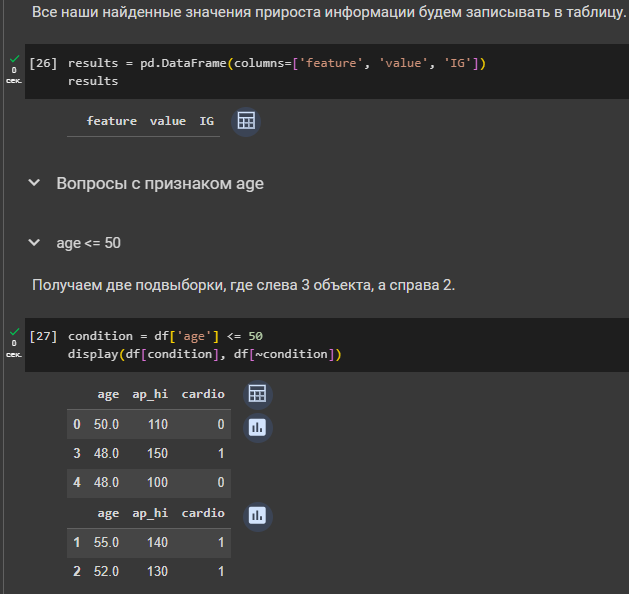Select the cell with age 50.0
Image resolution: width=629 pixels, height=594 pixels.
(x=106, y=424)
